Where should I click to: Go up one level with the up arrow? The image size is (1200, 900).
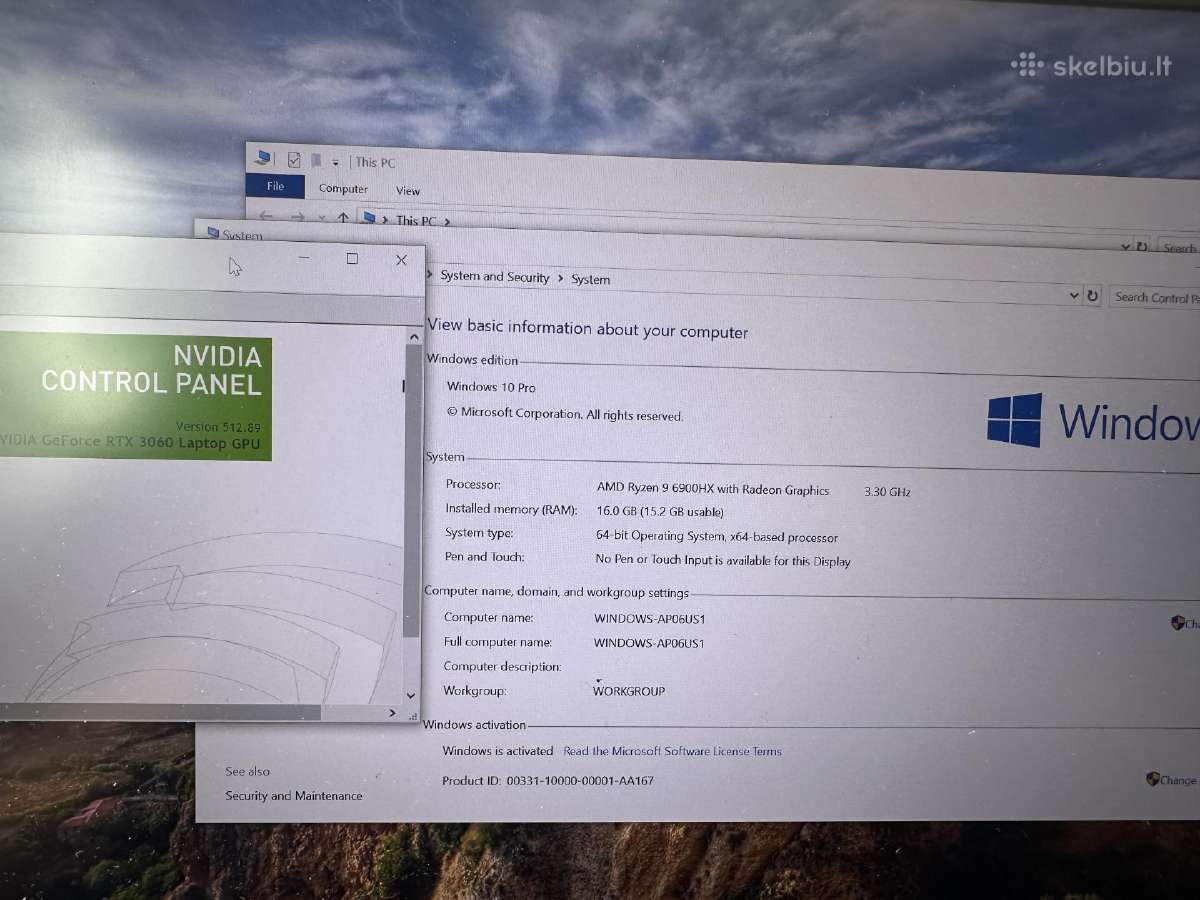coord(343,217)
